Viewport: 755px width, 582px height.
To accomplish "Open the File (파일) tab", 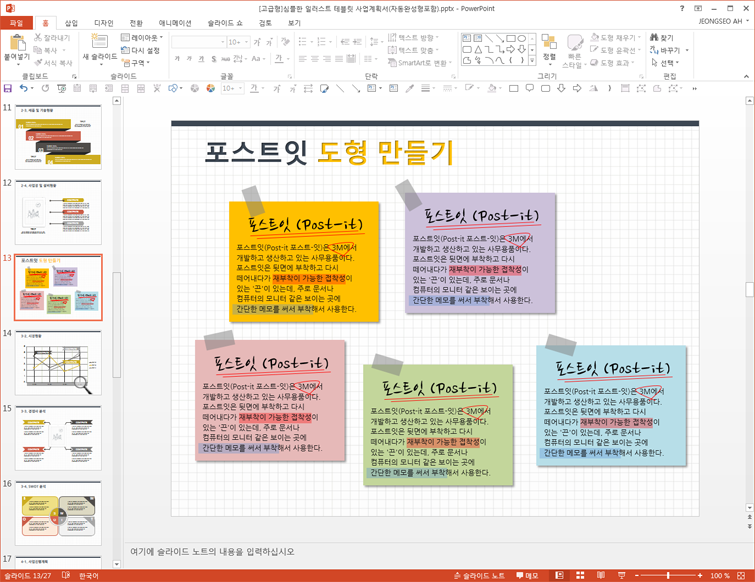I will point(16,23).
